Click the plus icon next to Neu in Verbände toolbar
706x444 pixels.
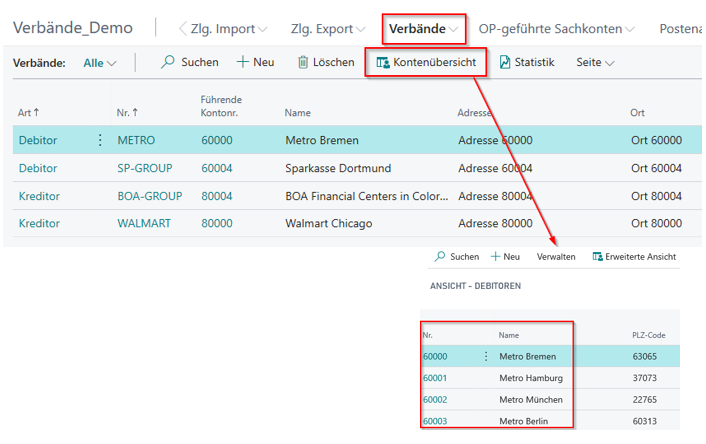point(243,62)
